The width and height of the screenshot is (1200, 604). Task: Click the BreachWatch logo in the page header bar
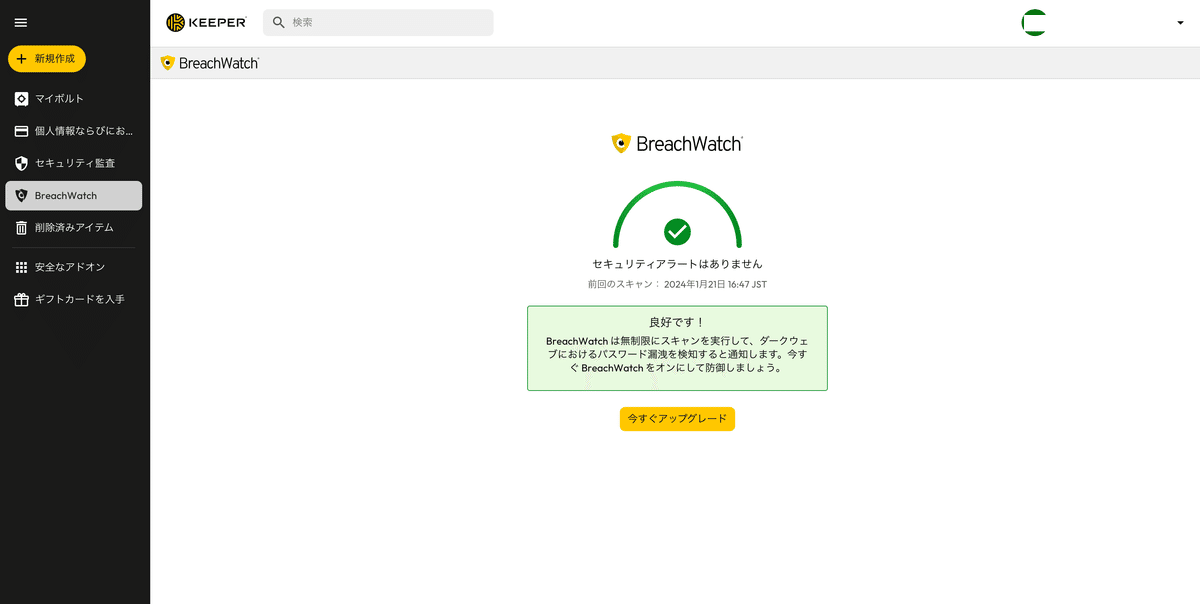click(x=210, y=63)
